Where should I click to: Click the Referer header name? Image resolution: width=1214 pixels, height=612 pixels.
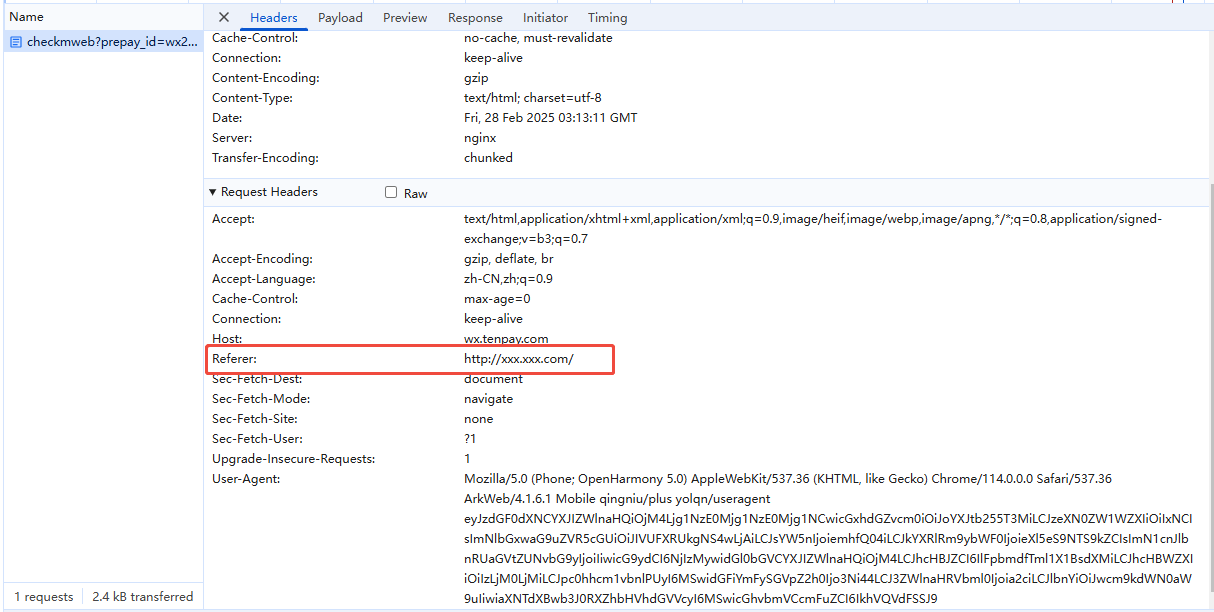click(234, 358)
